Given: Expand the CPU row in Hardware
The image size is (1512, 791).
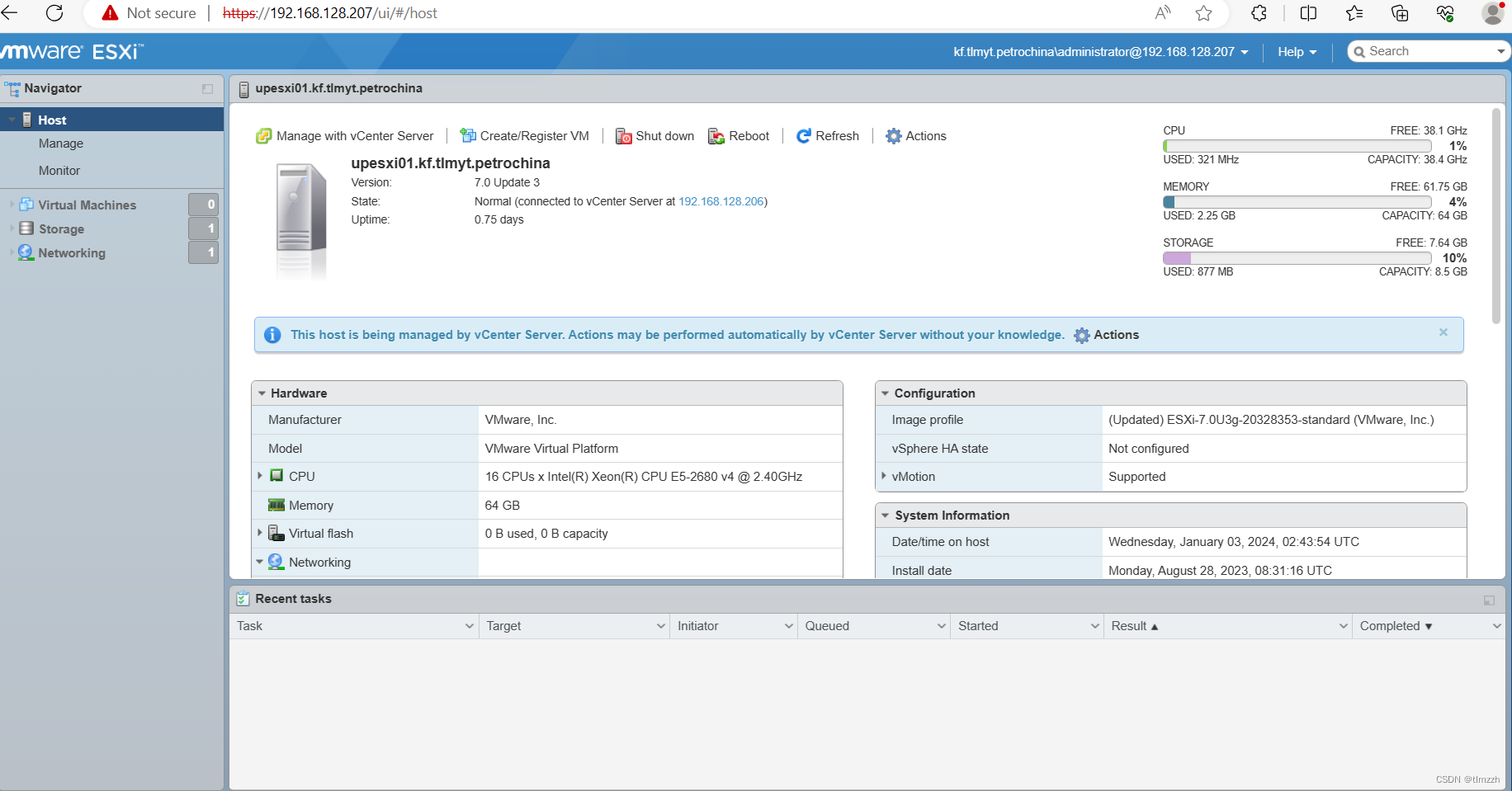Looking at the screenshot, I should pos(260,476).
